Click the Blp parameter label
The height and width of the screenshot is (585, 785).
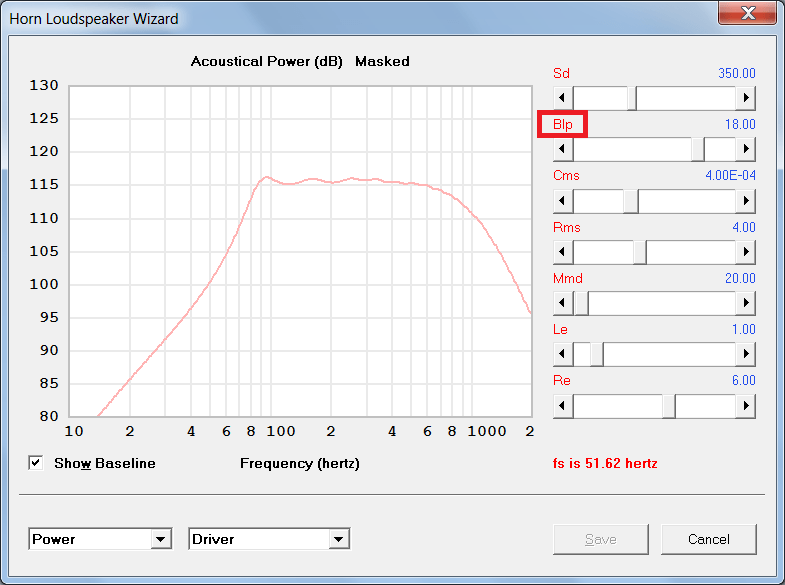click(x=562, y=124)
